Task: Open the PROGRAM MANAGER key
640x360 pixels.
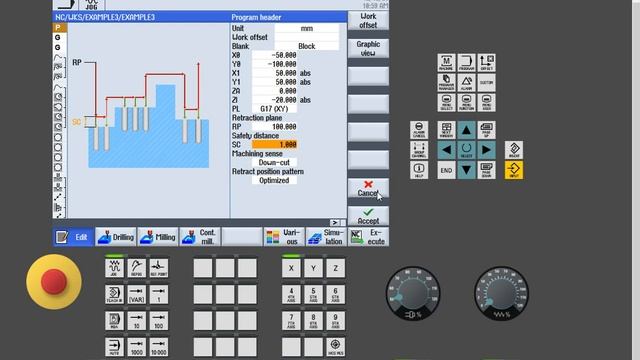Action: click(x=447, y=82)
